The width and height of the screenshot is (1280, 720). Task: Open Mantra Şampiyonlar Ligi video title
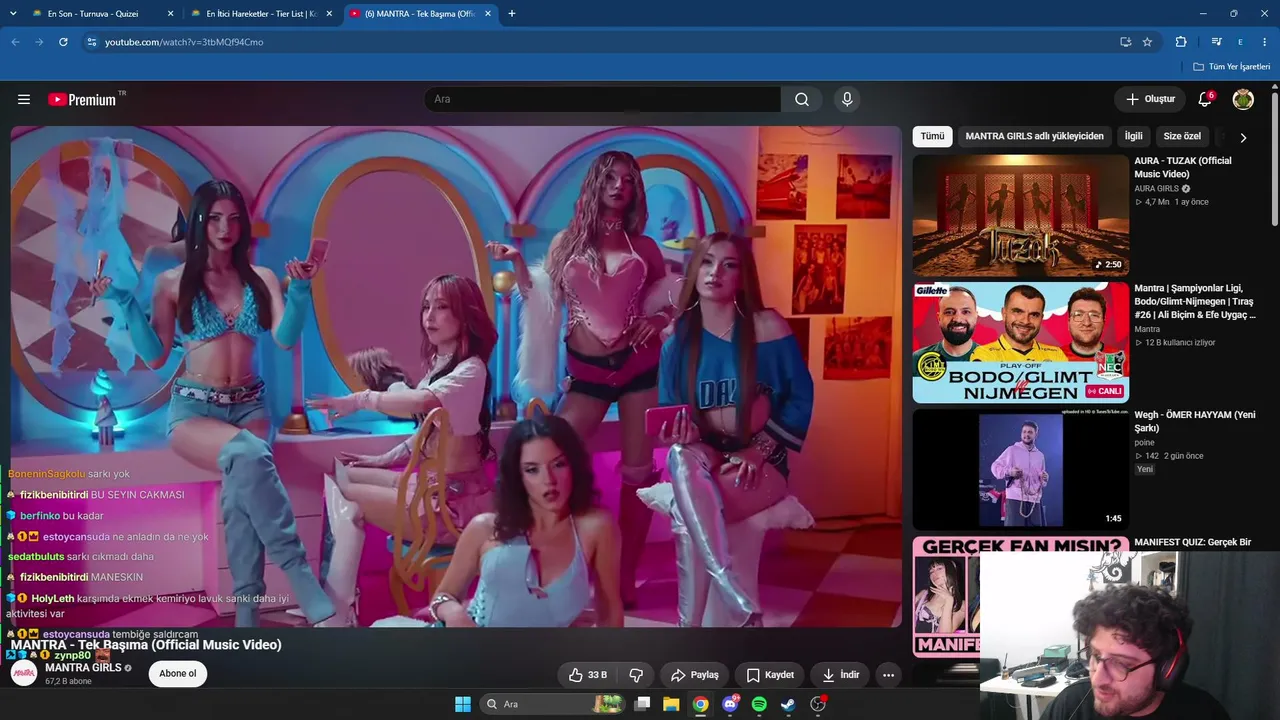pyautogui.click(x=1195, y=301)
